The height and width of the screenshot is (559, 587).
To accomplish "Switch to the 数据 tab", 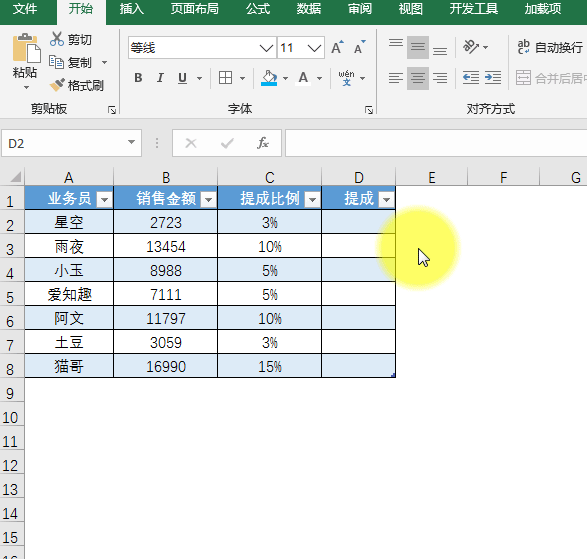I will point(309,9).
